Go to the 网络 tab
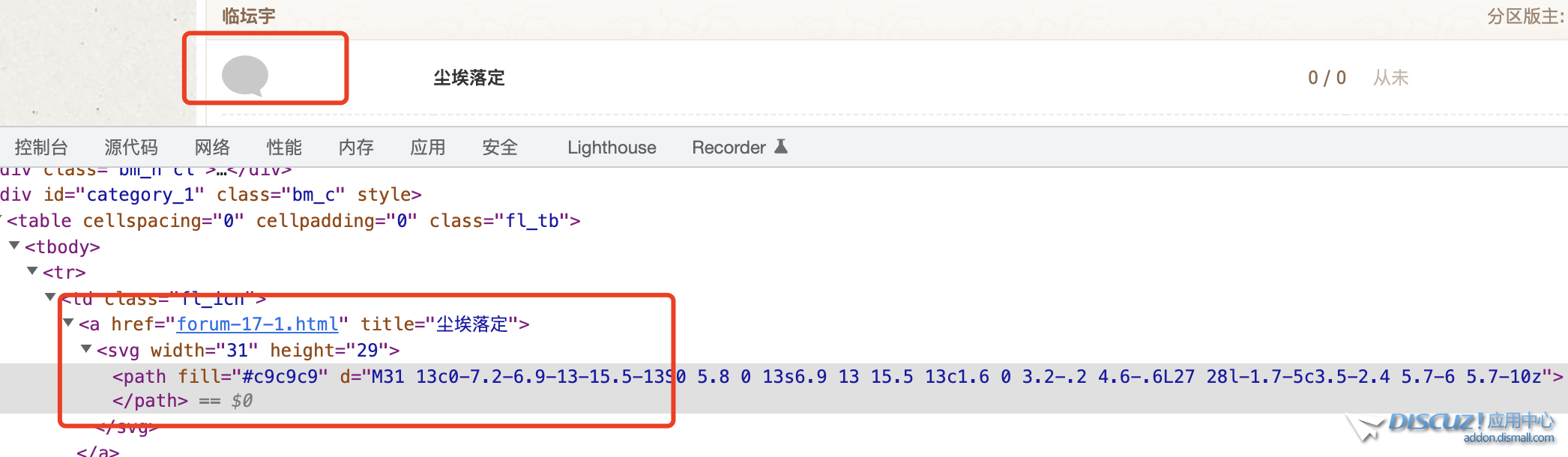The image size is (1568, 457). (212, 148)
